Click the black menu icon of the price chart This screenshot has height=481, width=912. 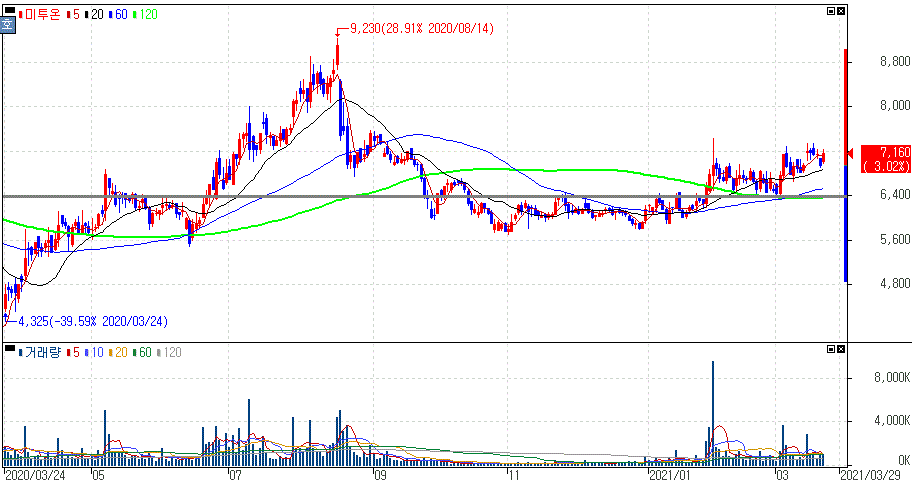(x=9, y=10)
